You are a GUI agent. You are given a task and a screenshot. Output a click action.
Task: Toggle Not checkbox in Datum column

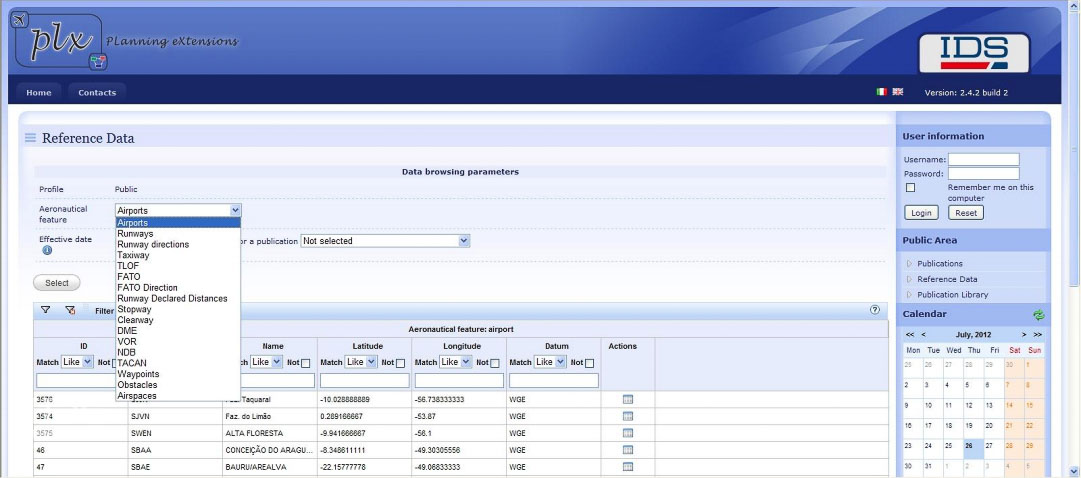click(589, 363)
